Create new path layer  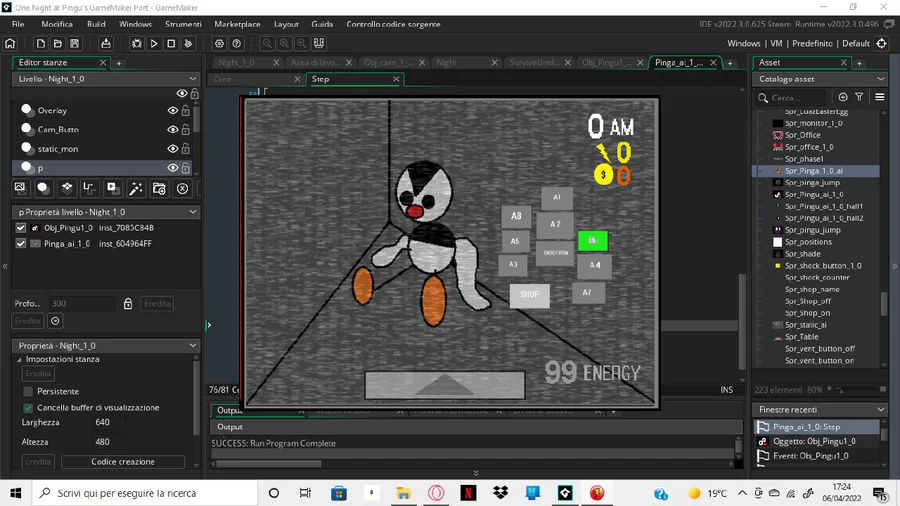pyautogui.click(x=89, y=188)
